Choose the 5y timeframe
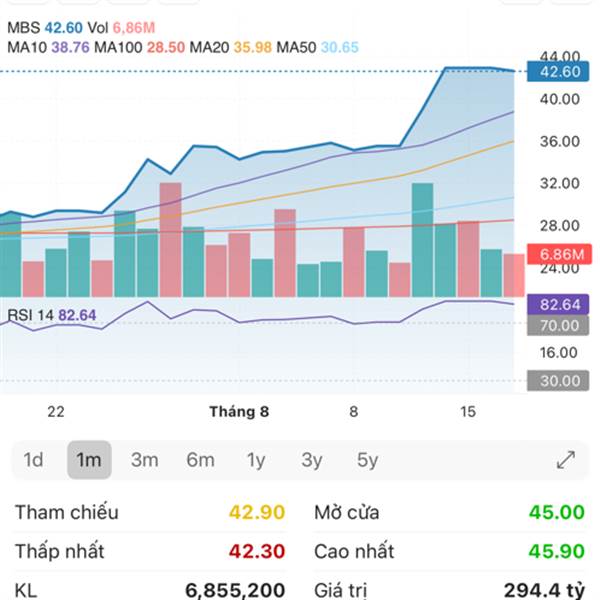 point(367,460)
